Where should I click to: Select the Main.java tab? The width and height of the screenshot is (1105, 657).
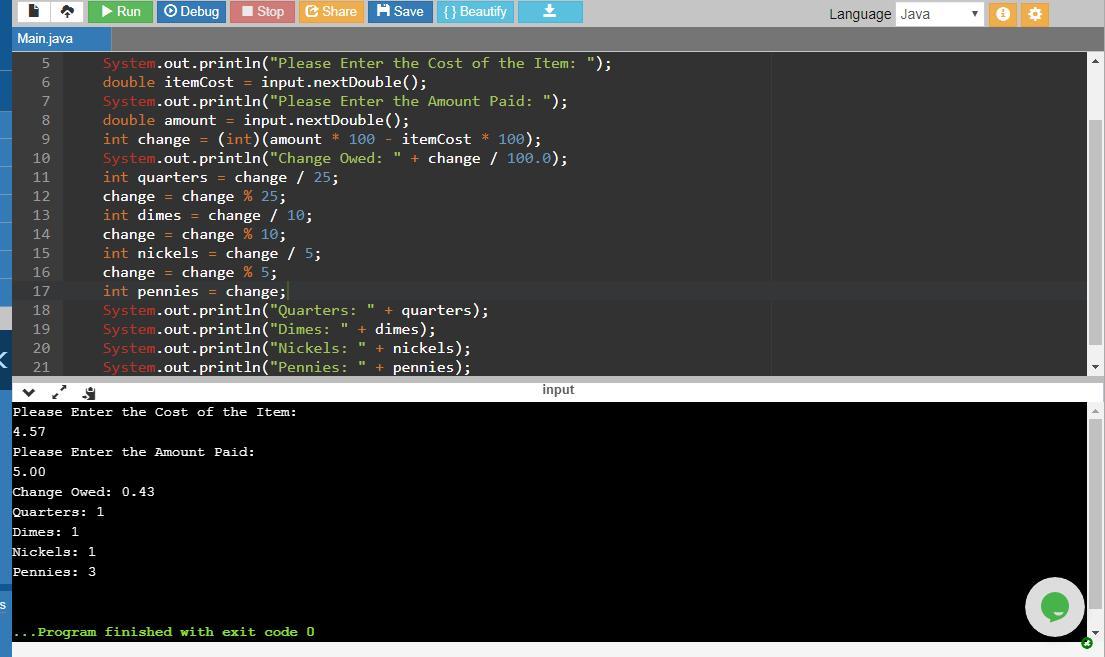[x=44, y=38]
